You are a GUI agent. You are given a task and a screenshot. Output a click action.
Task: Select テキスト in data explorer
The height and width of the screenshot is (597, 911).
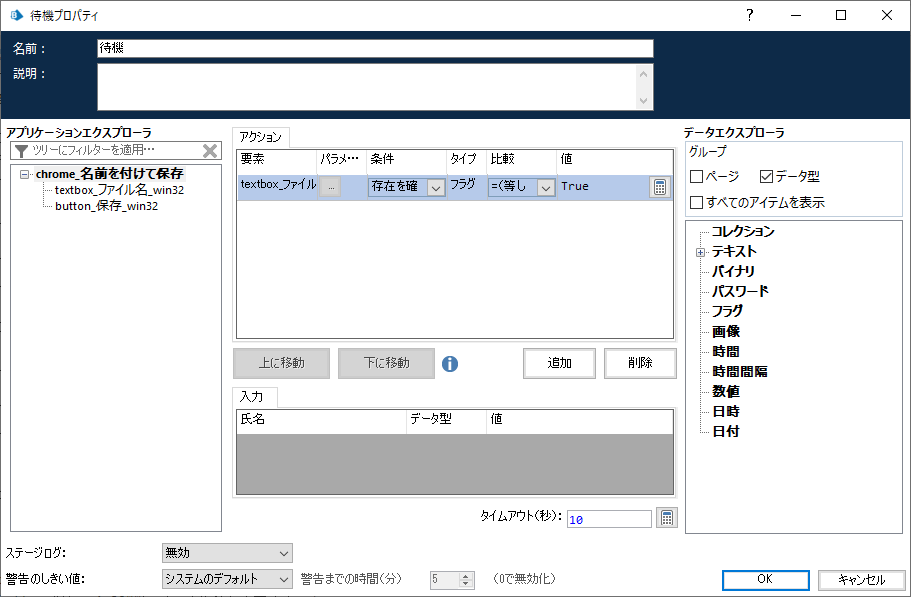pos(734,251)
